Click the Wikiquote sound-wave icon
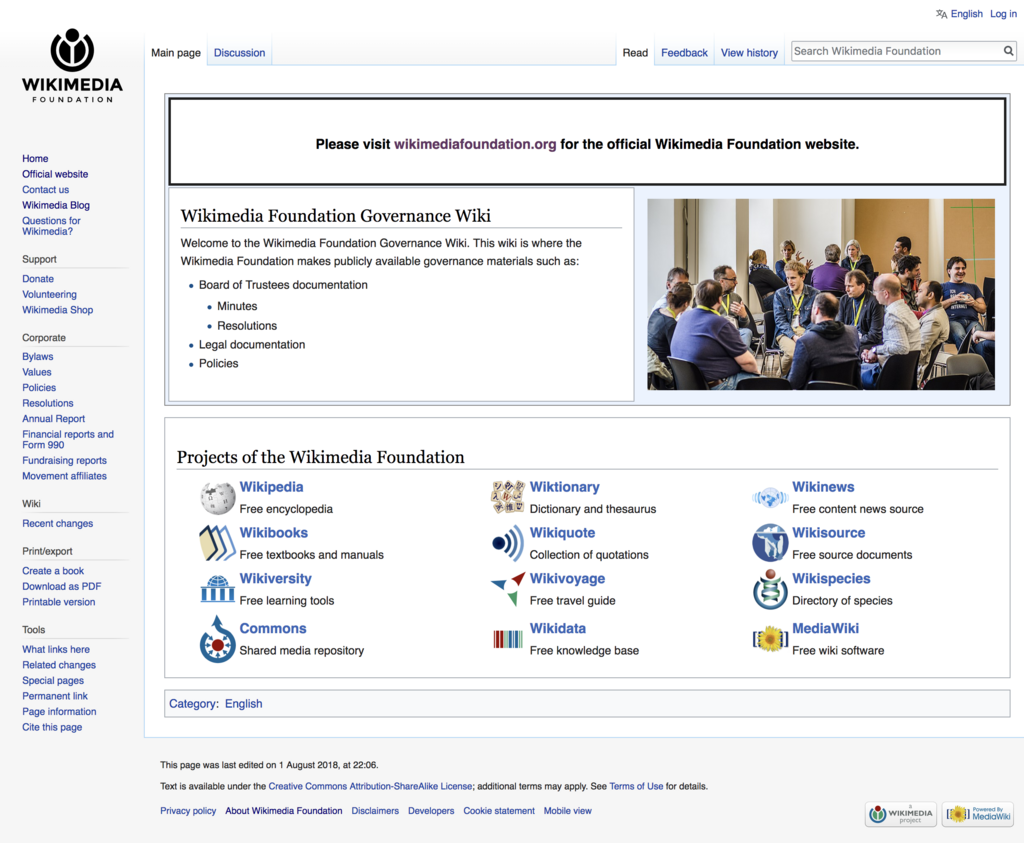Viewport: 1024px width, 843px height. 507,543
